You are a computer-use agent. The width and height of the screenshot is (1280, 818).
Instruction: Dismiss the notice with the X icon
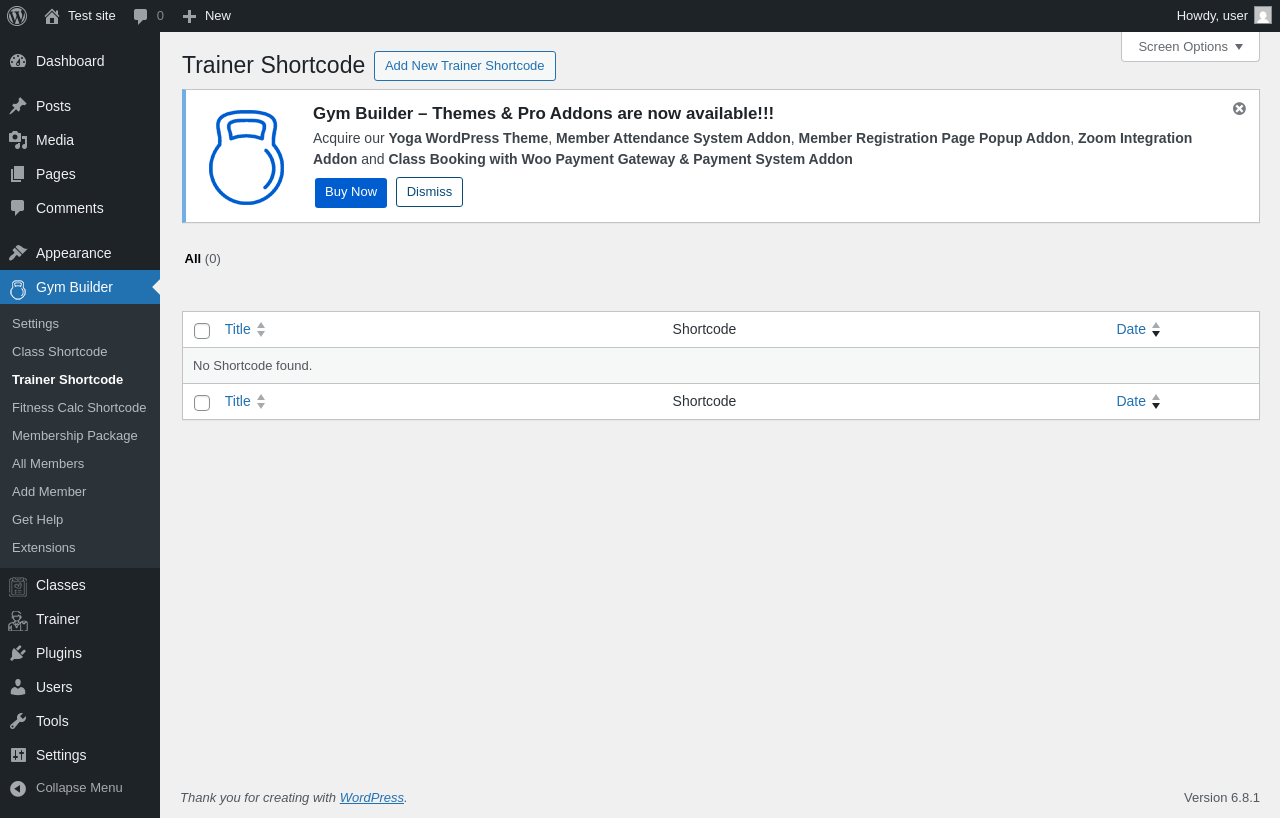[1239, 108]
